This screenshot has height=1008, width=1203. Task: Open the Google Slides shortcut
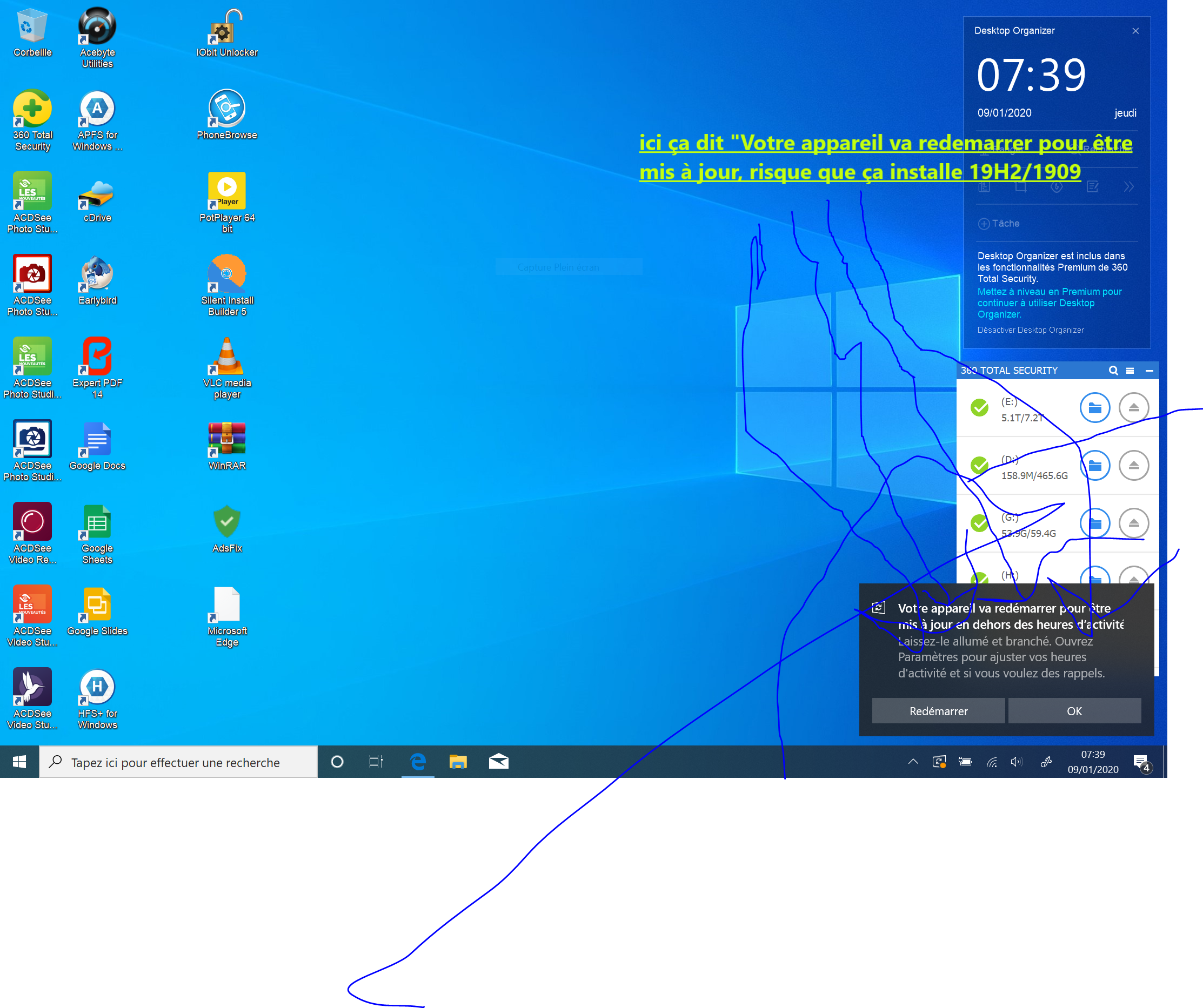pyautogui.click(x=97, y=611)
